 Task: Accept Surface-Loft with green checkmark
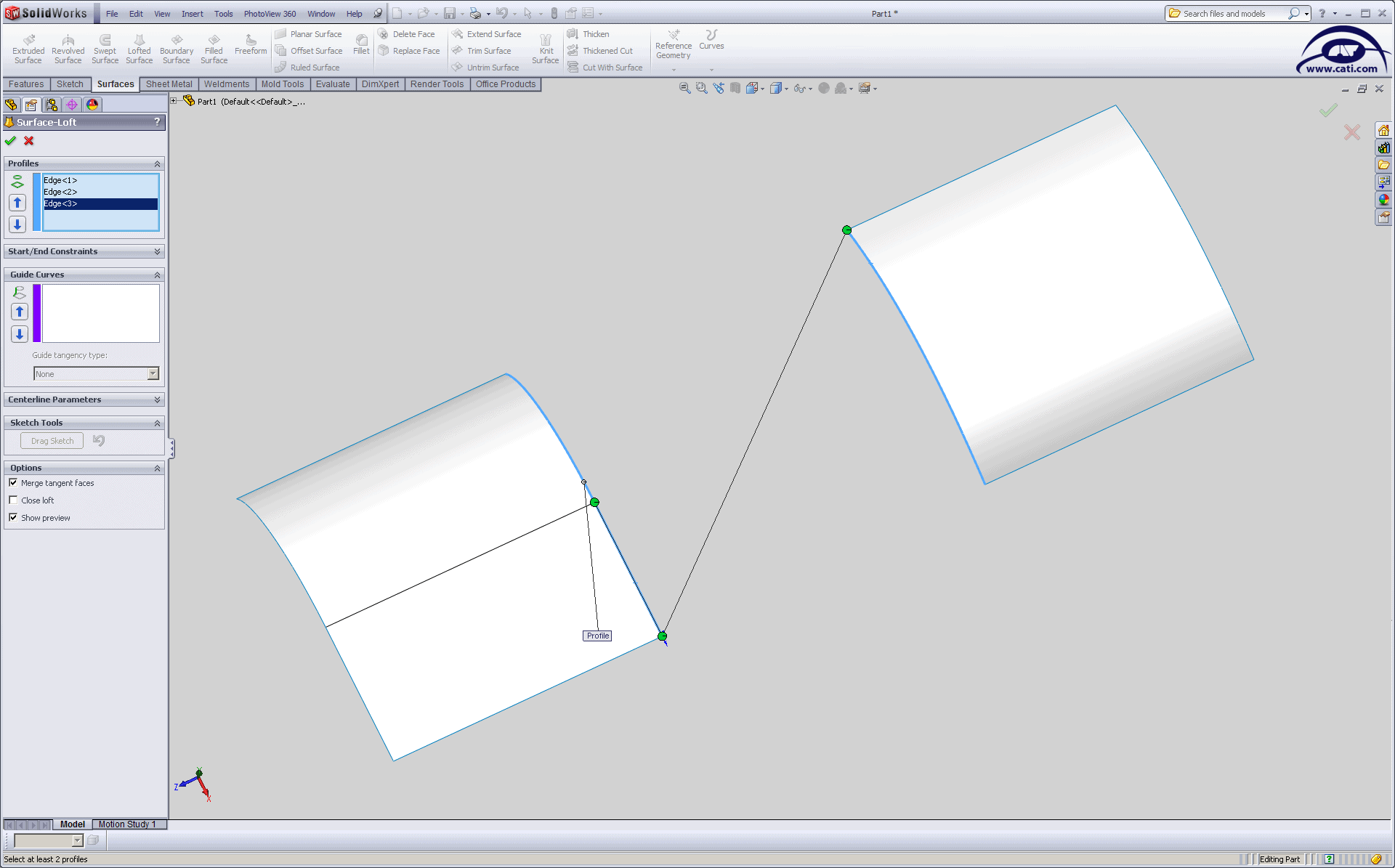pos(10,141)
